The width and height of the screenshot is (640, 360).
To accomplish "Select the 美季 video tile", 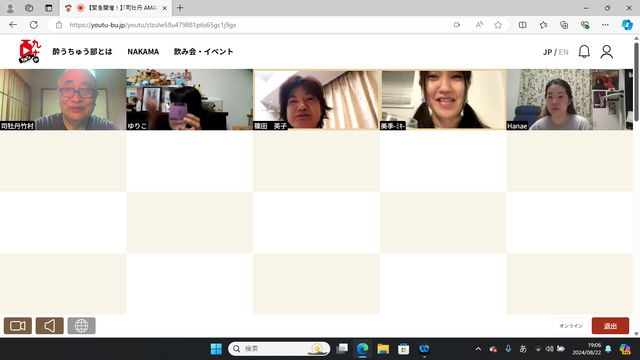I will click(x=443, y=100).
